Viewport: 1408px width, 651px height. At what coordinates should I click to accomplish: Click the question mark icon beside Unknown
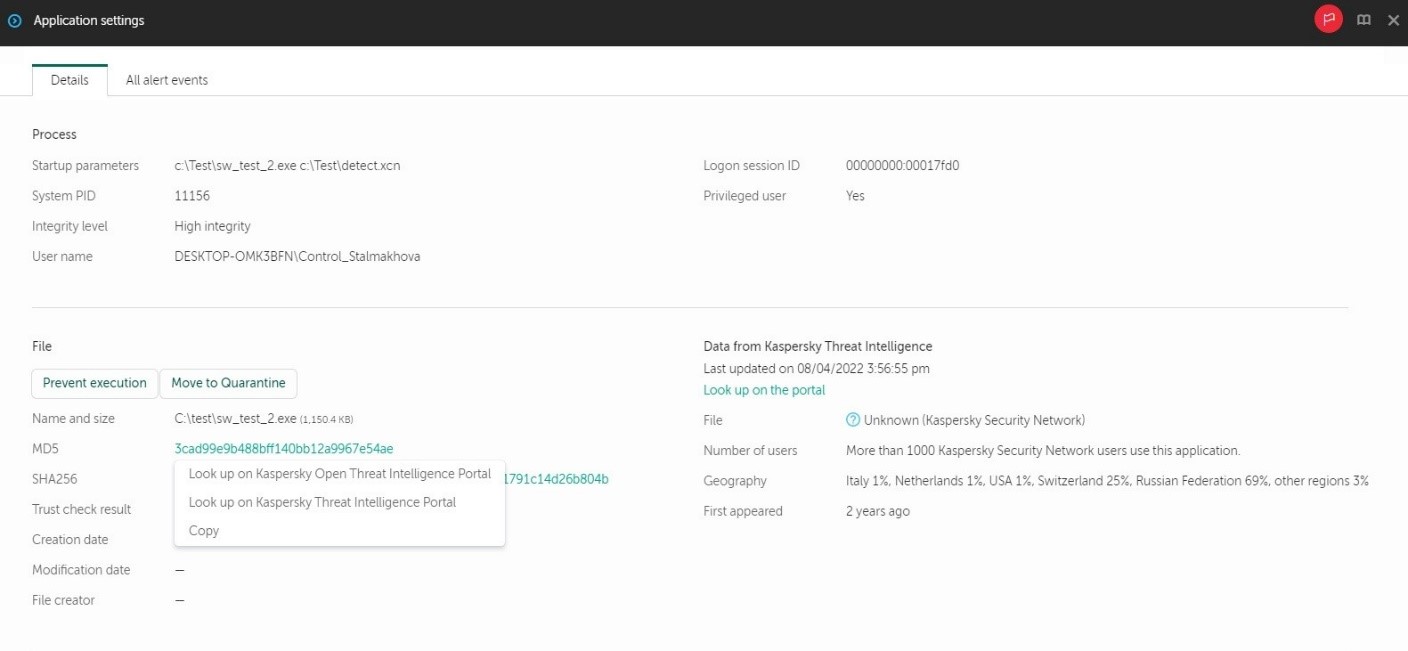[x=853, y=420]
